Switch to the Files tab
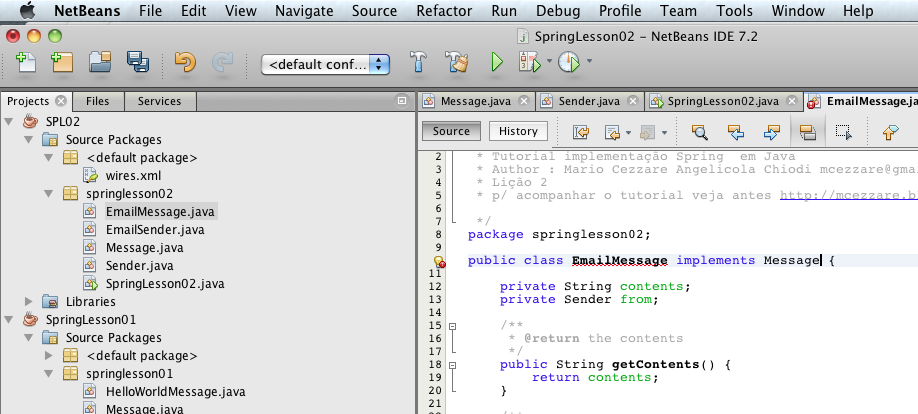This screenshot has height=414, width=918. [97, 101]
